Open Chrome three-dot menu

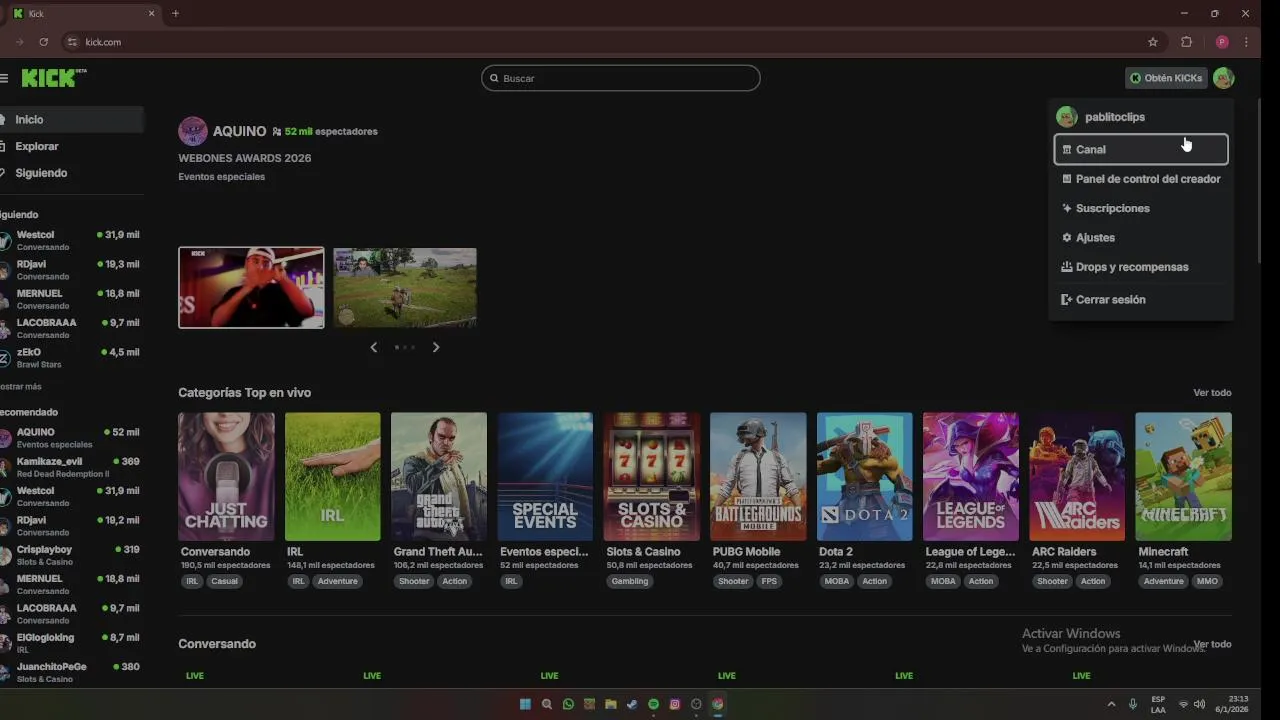(x=1246, y=42)
